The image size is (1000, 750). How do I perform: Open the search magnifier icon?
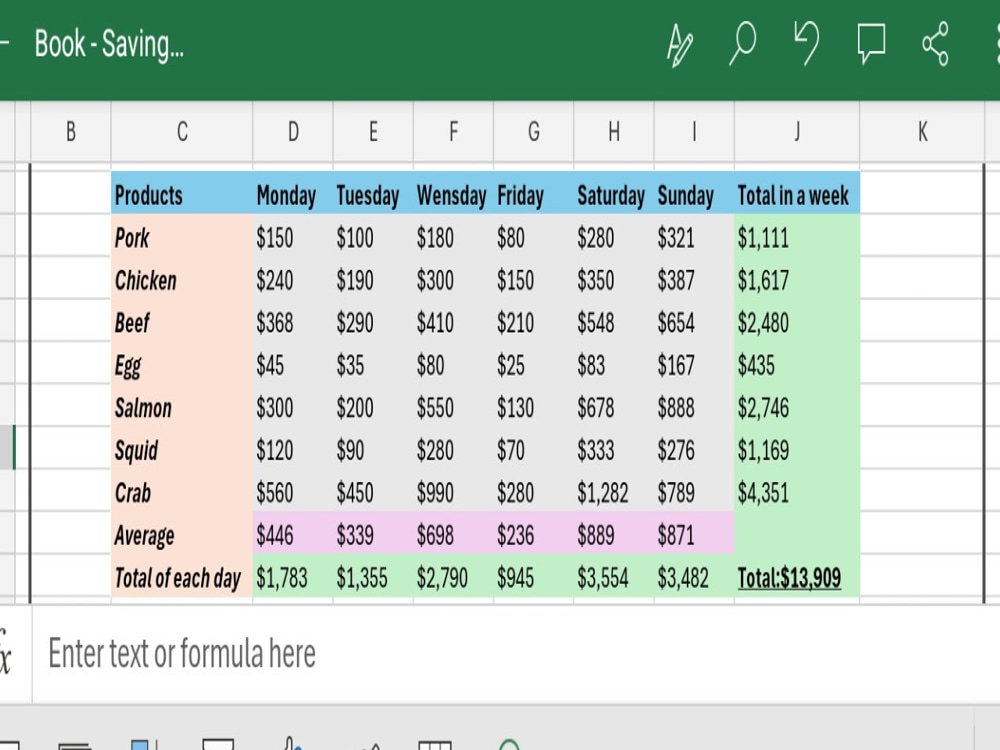(742, 43)
